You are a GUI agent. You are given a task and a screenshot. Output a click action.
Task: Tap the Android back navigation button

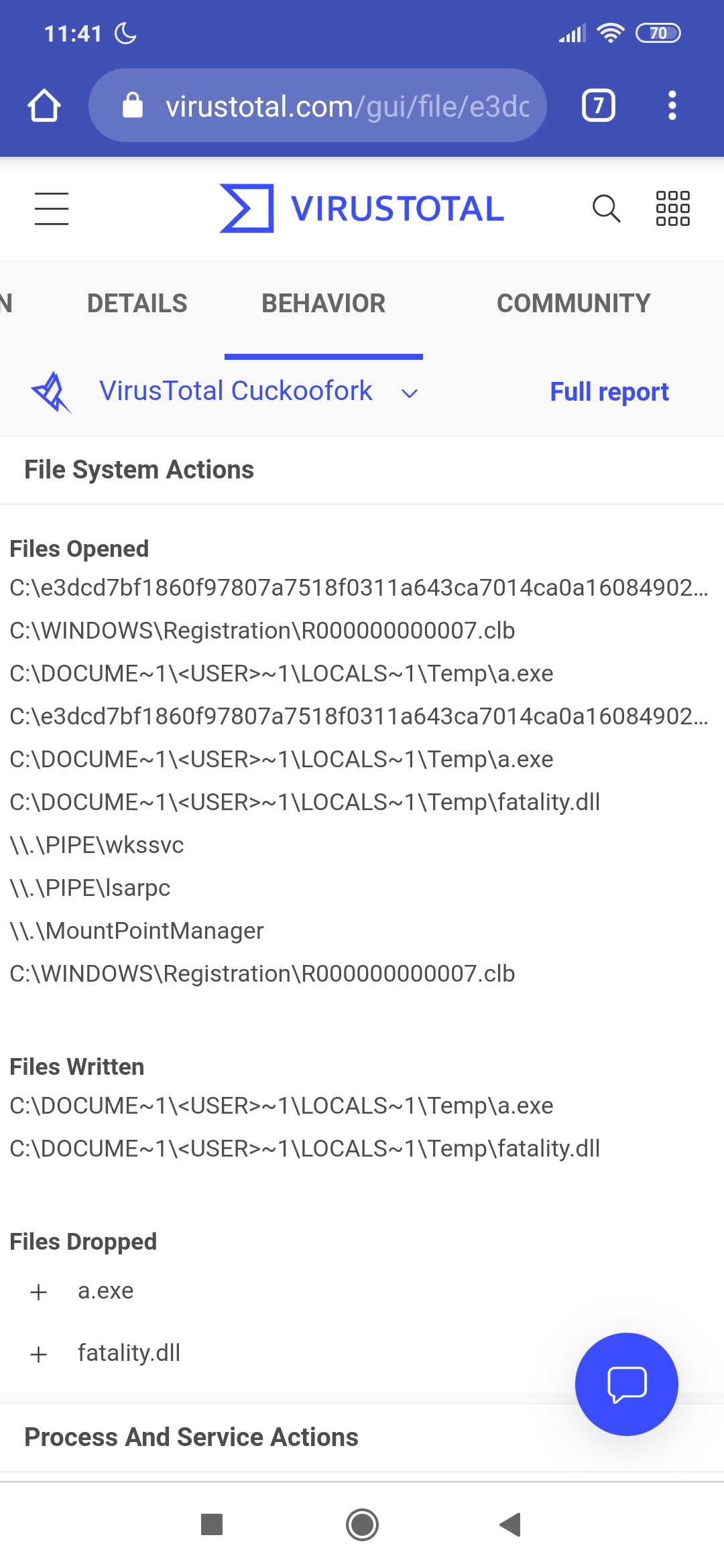(x=510, y=1524)
